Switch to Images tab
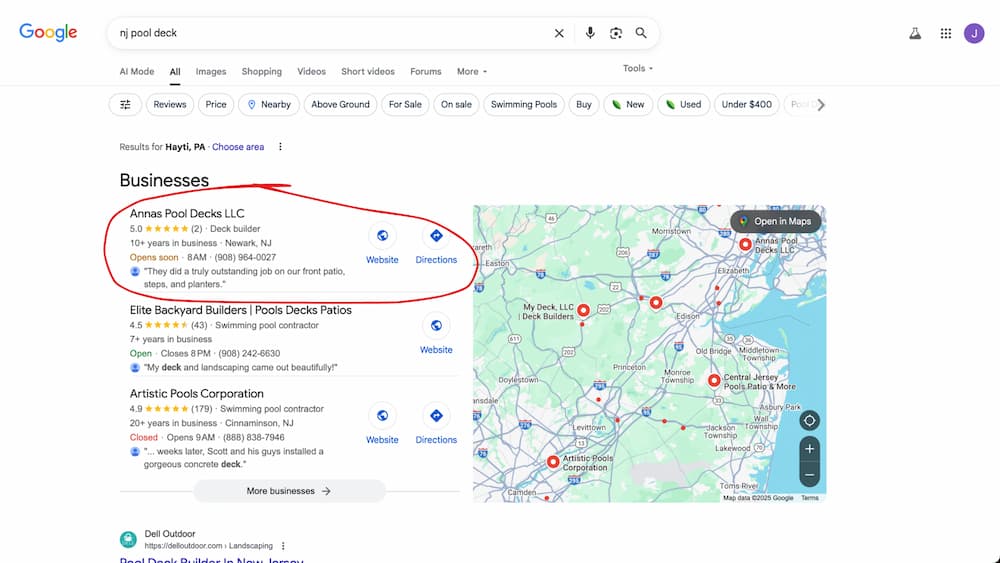 pos(211,71)
